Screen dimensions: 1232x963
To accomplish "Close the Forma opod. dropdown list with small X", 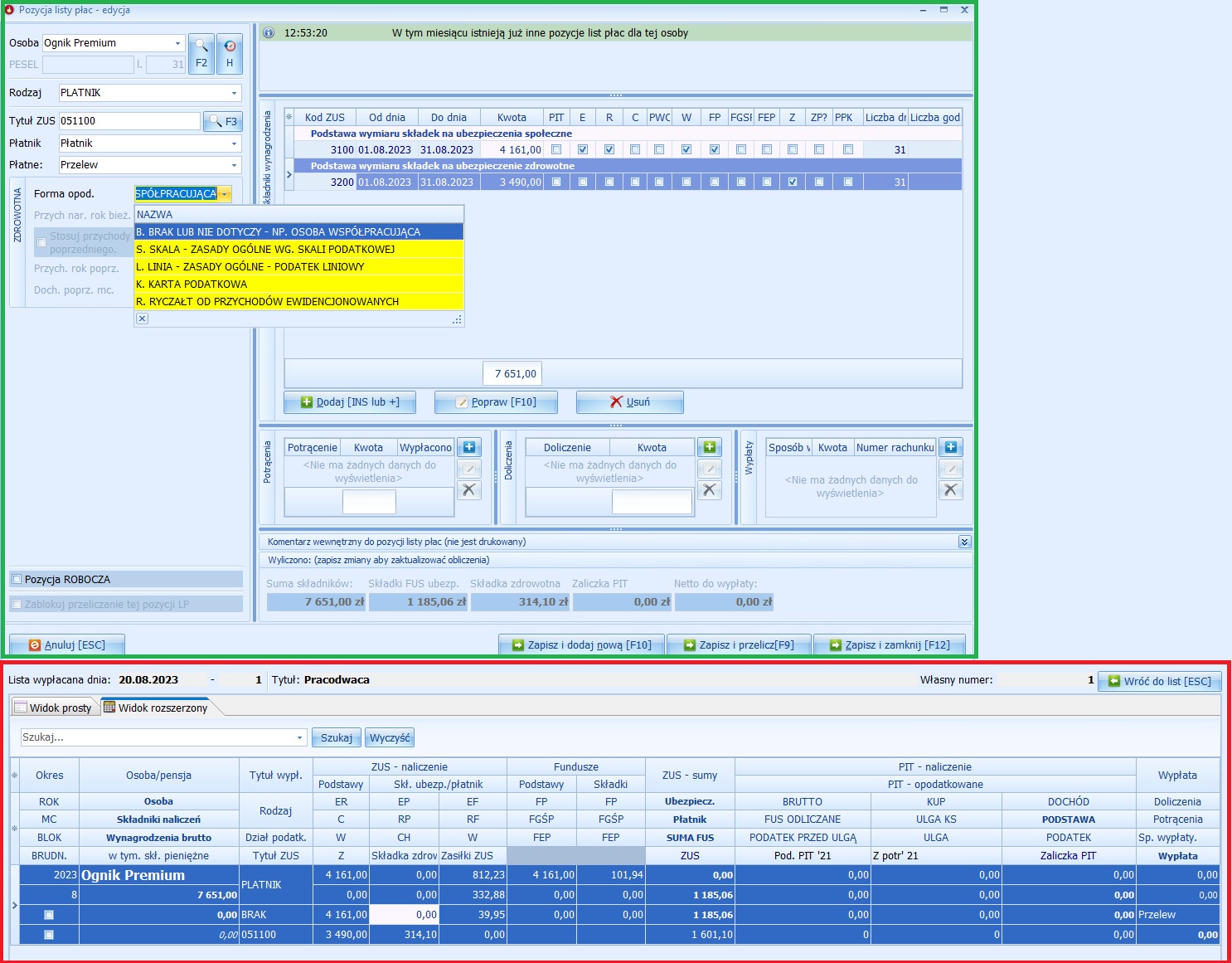I will click(143, 319).
